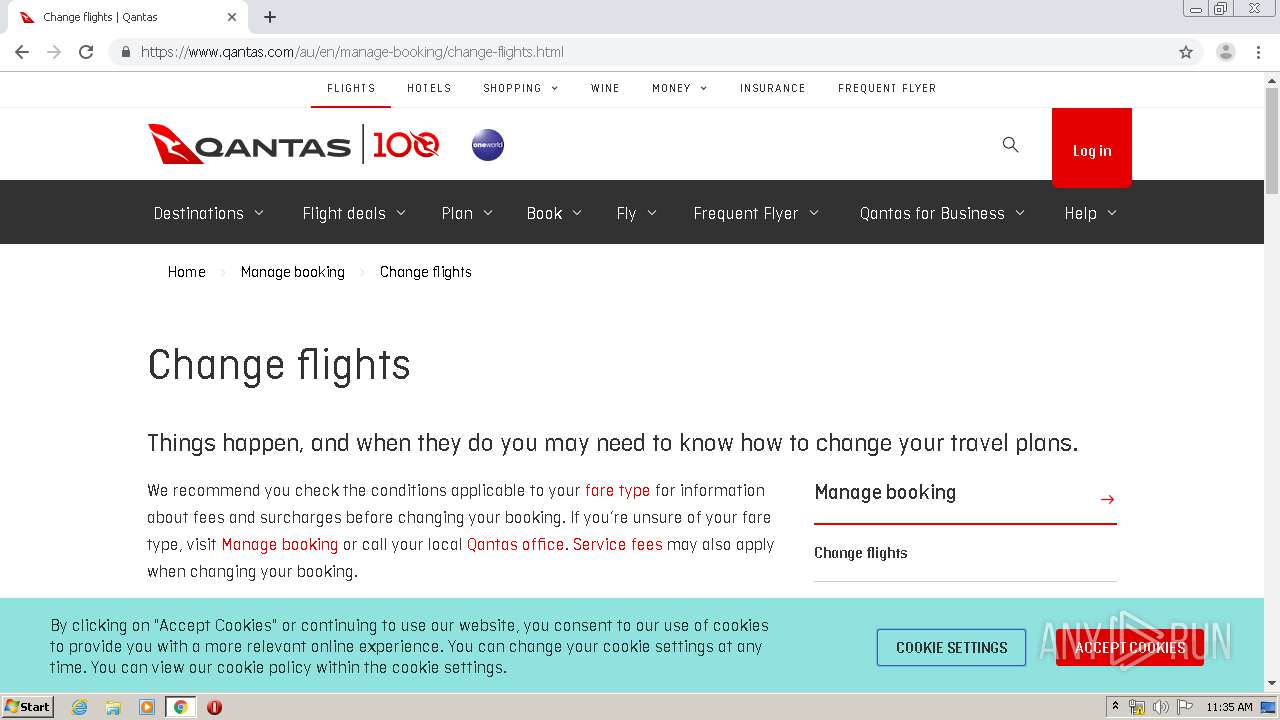Open the Shopping dropdown in top bar

(x=520, y=88)
